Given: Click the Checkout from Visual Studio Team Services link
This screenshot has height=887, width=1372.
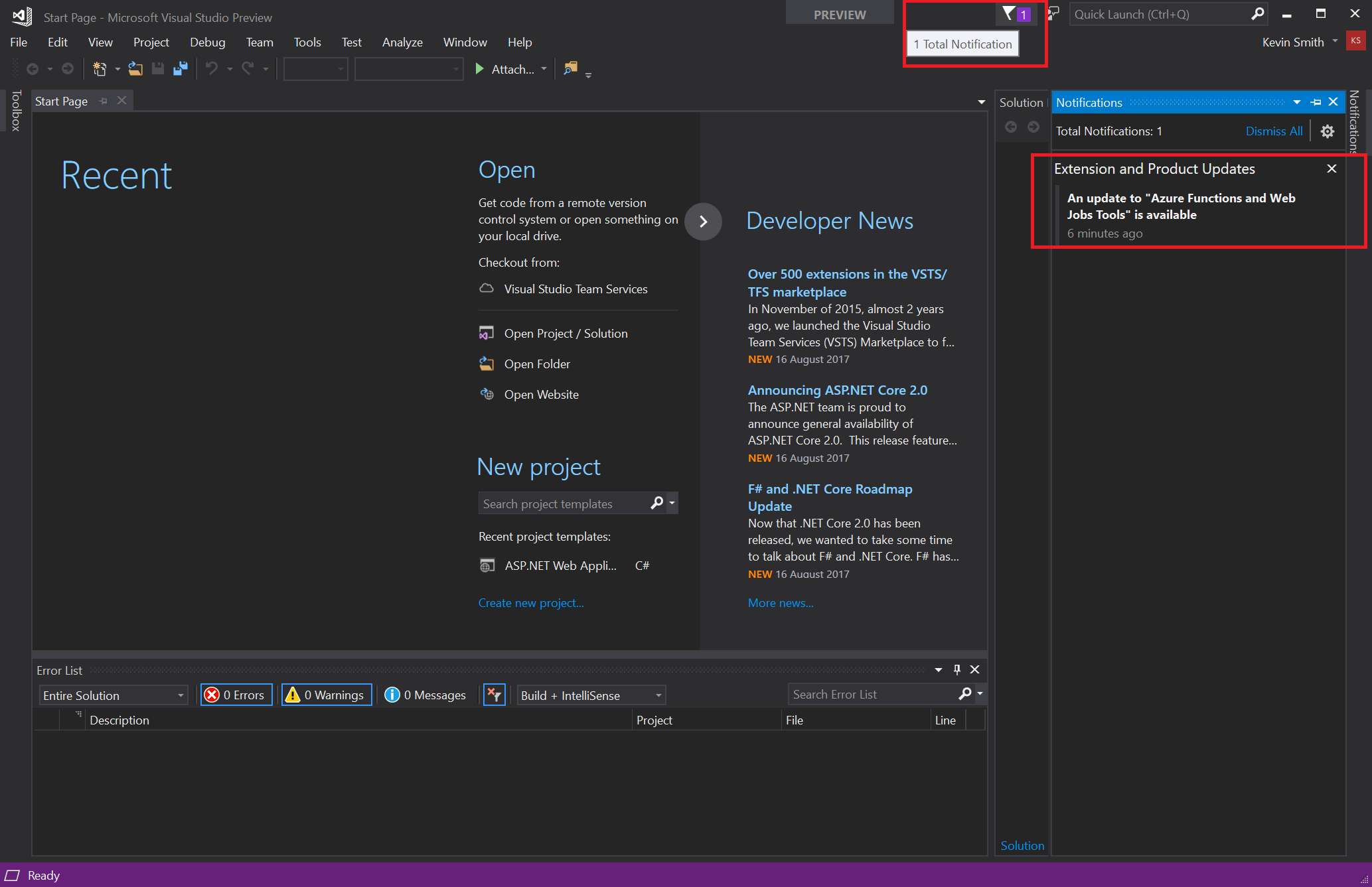Looking at the screenshot, I should (x=577, y=288).
